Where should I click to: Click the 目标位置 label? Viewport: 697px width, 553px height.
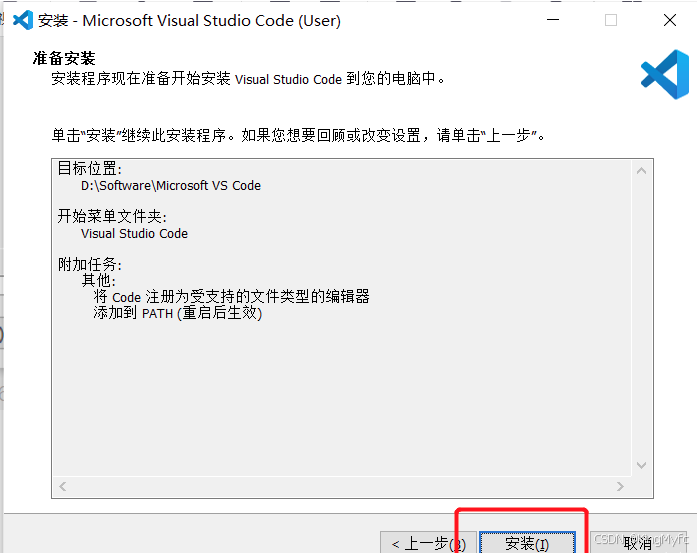pos(89,168)
